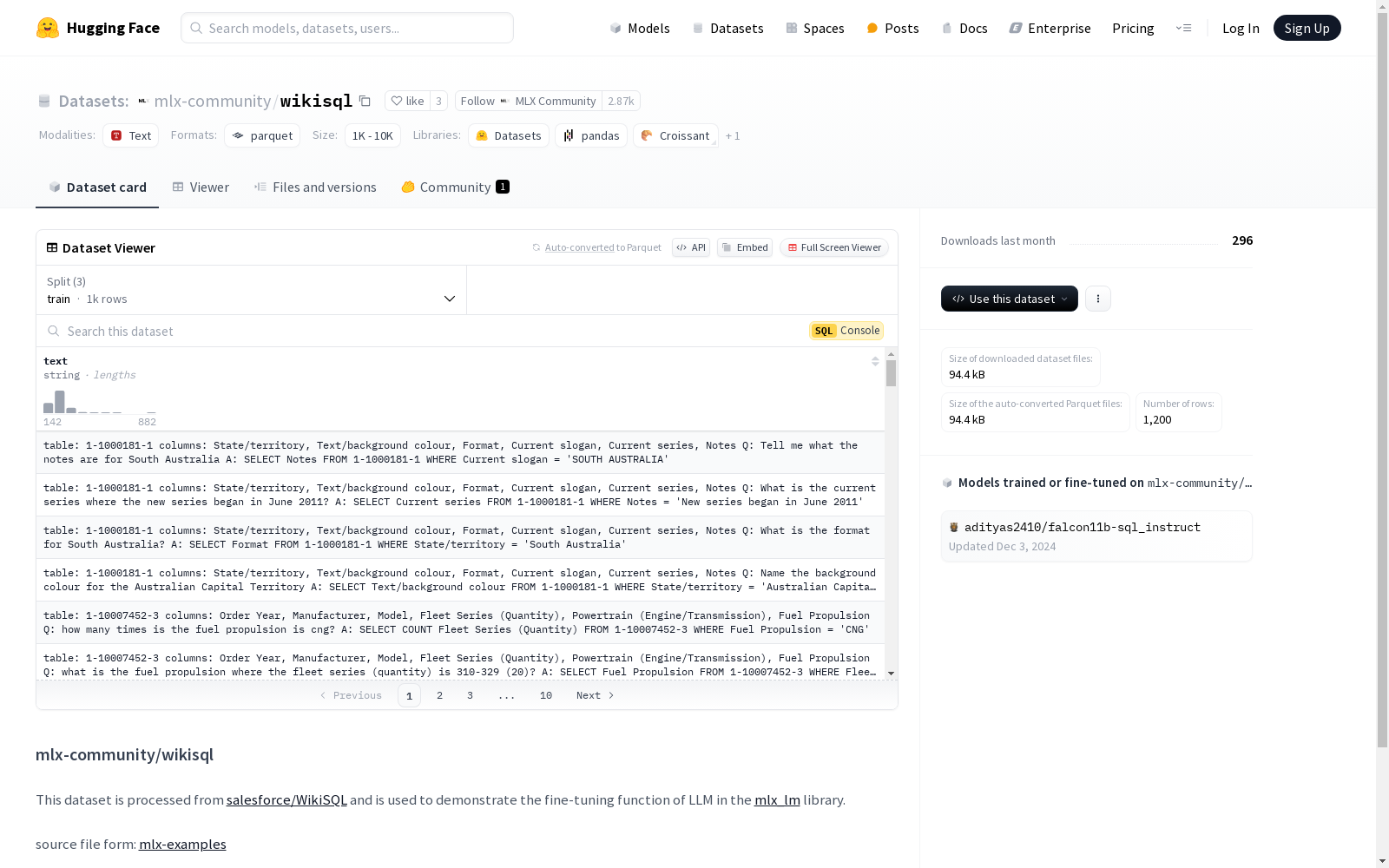Image resolution: width=1389 pixels, height=868 pixels.
Task: Click the Log In link
Action: pyautogui.click(x=1241, y=28)
